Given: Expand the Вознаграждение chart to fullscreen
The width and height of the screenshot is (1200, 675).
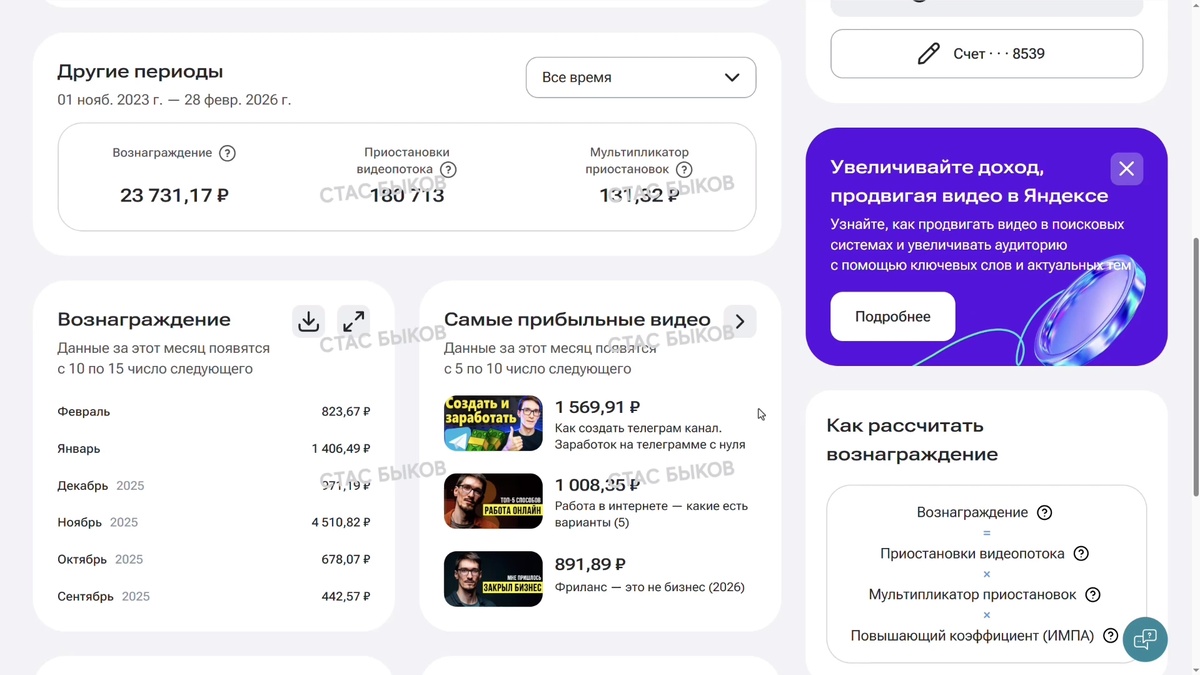Looking at the screenshot, I should pyautogui.click(x=354, y=321).
